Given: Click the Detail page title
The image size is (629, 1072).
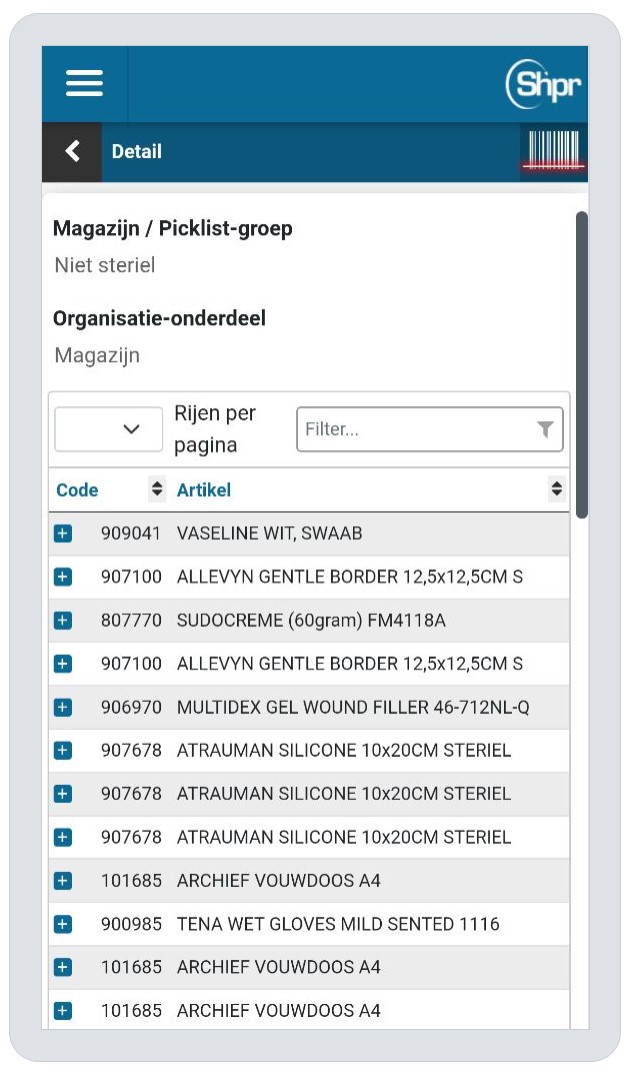Looking at the screenshot, I should click(137, 152).
